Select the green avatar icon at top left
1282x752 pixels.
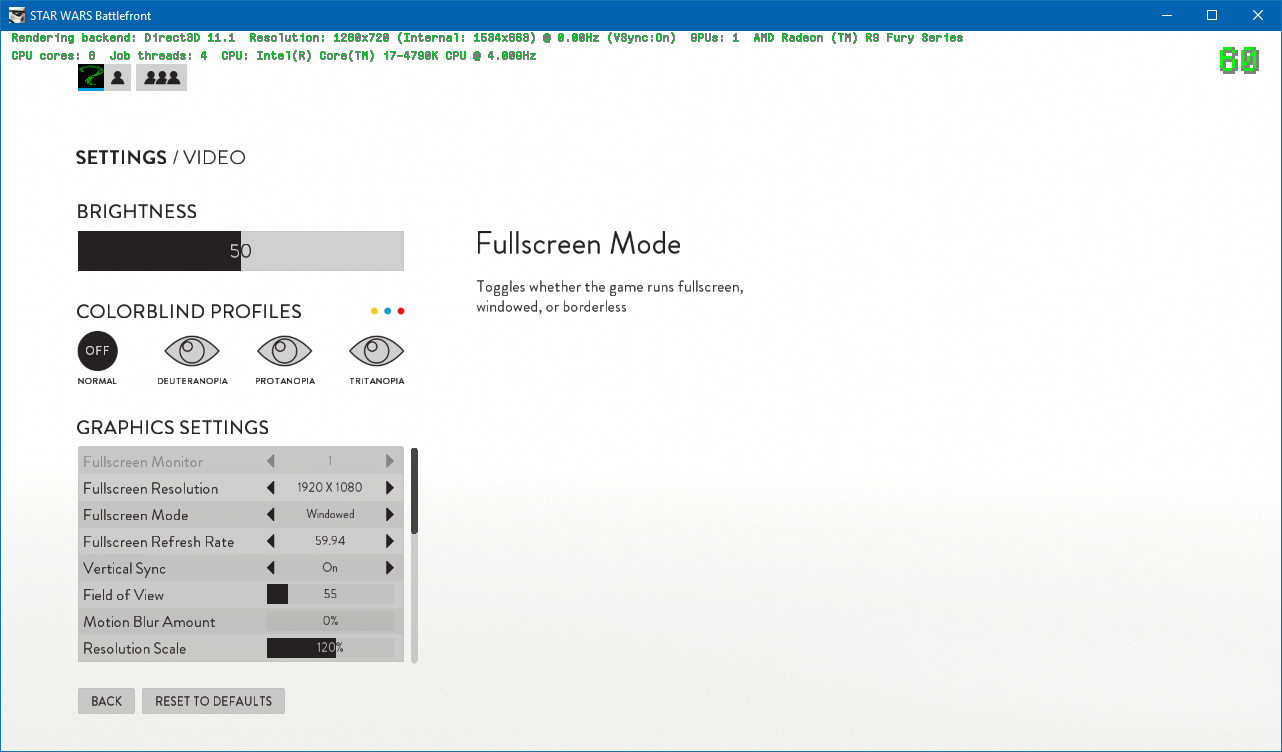[x=91, y=77]
